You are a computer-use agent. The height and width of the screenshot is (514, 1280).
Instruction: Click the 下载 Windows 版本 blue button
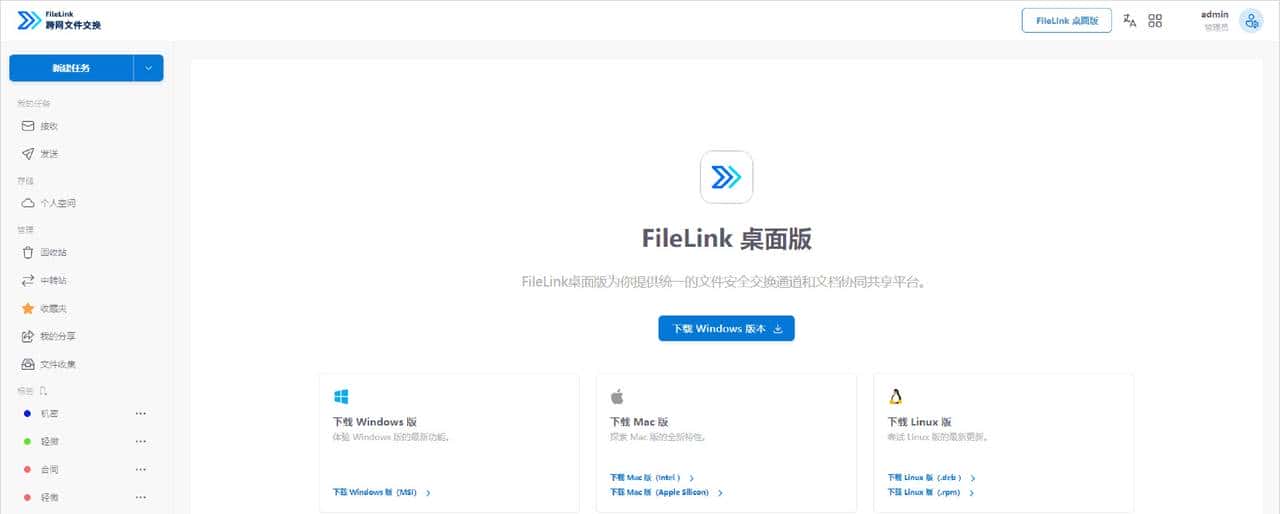(726, 328)
